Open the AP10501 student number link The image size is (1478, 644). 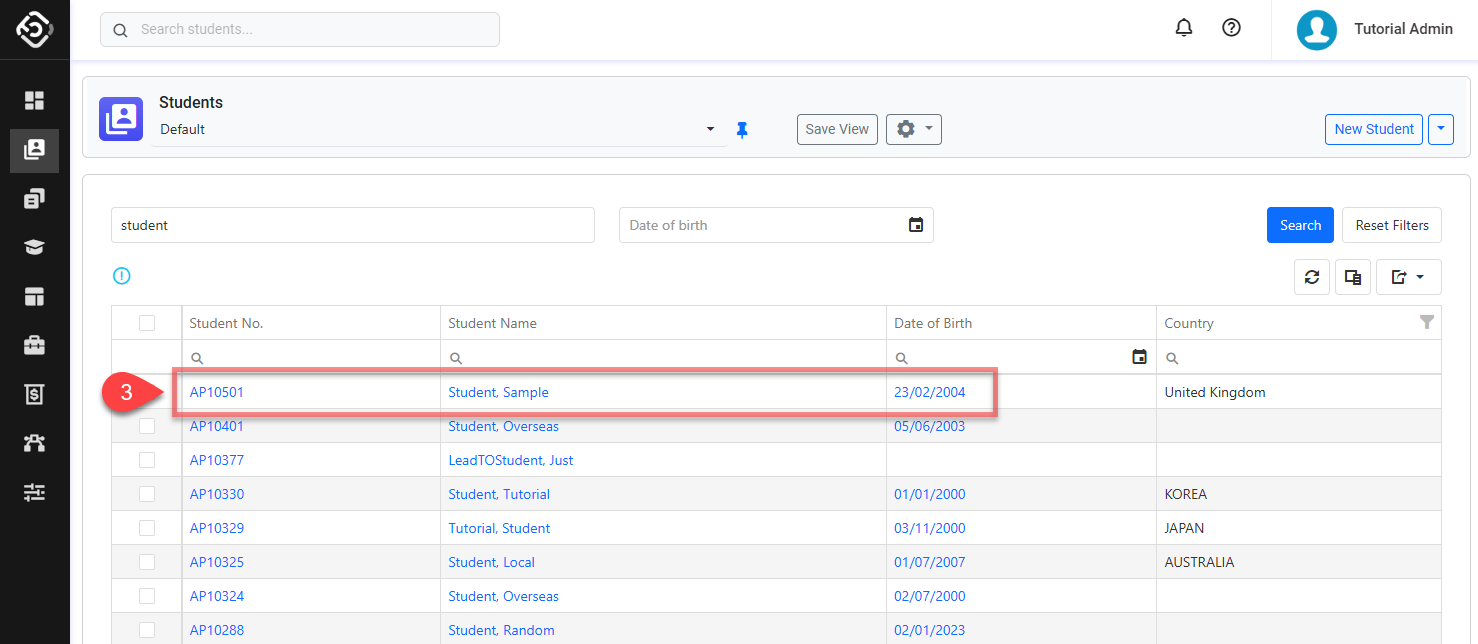click(217, 392)
